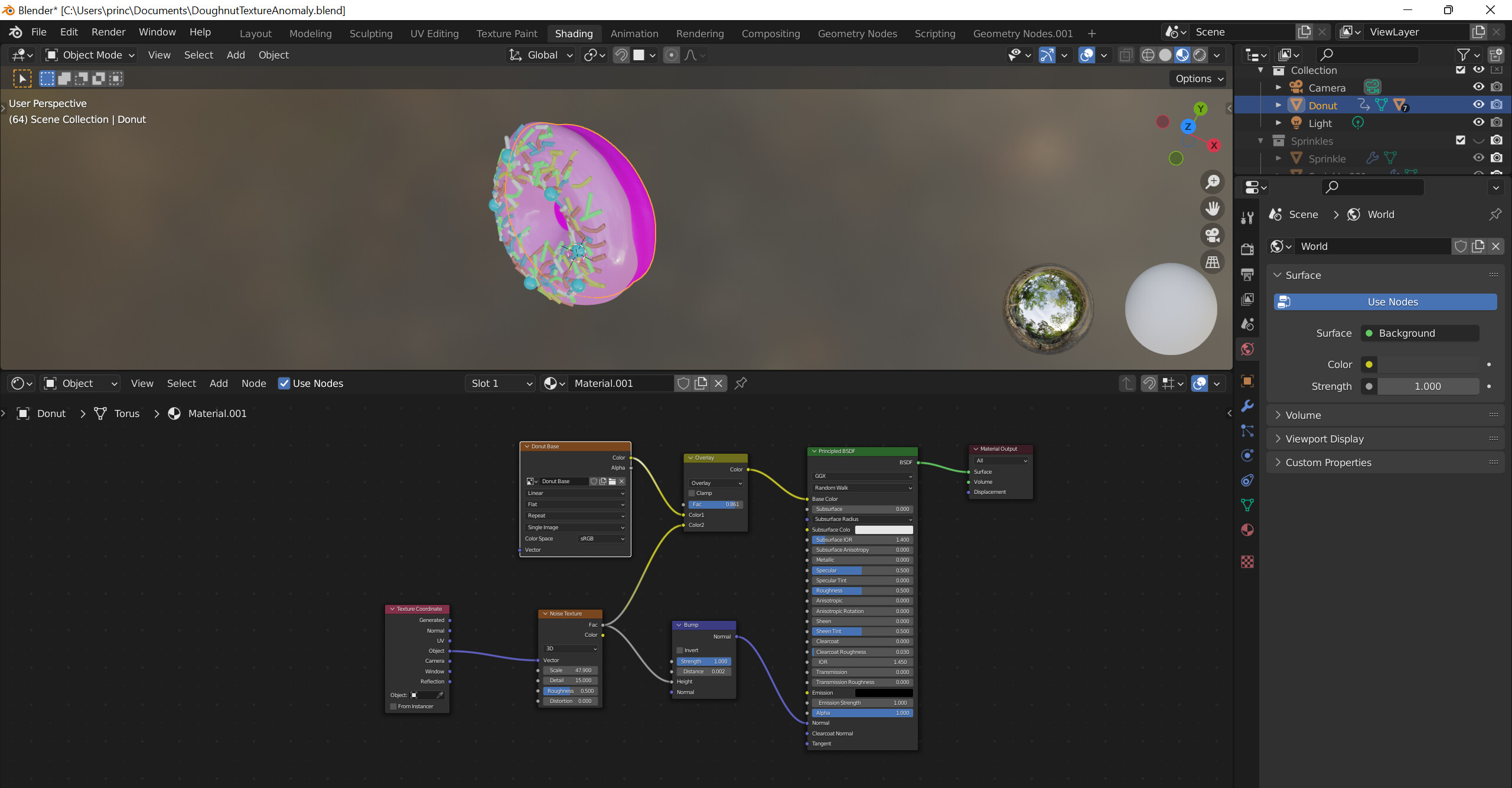
Task: Click the viewport zoom magnifier icon
Action: pos(1213,181)
